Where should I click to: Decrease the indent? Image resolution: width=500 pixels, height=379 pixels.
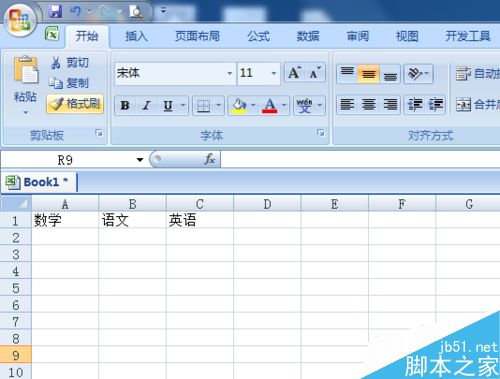[415, 105]
